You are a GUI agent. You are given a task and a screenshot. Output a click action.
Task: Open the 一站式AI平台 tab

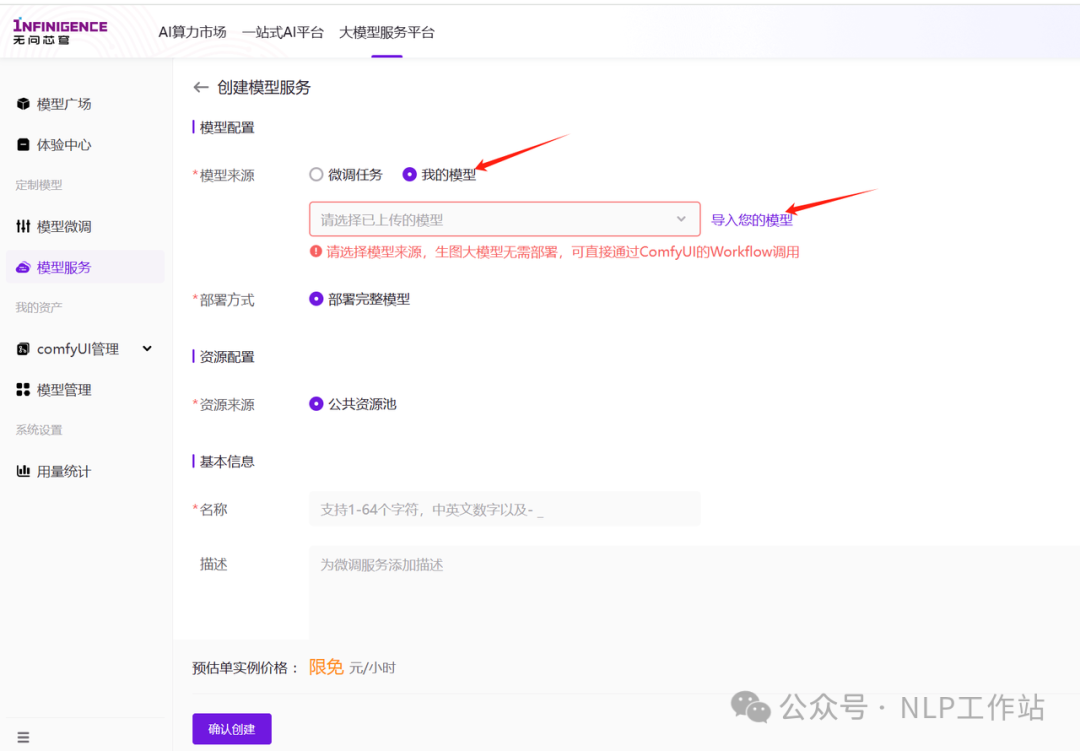pos(282,32)
